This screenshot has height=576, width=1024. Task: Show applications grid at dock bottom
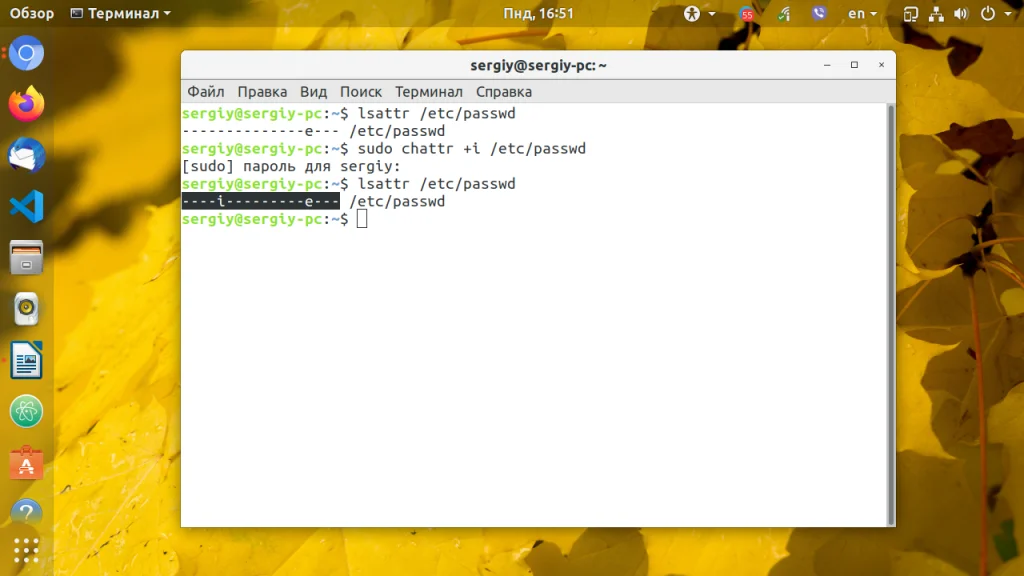click(26, 551)
